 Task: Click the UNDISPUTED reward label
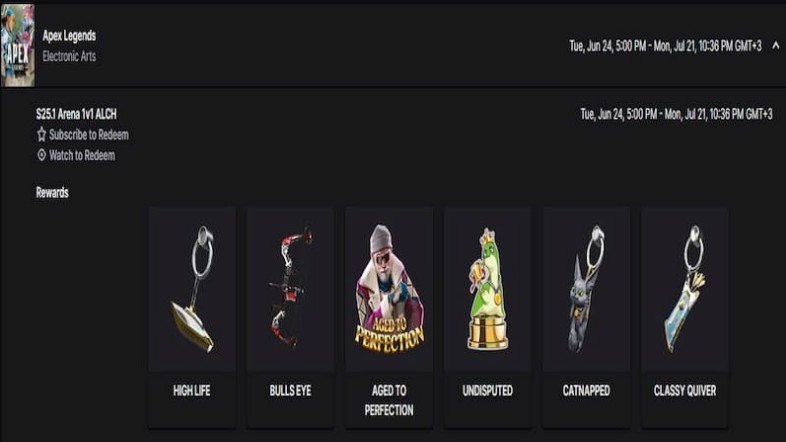487,390
